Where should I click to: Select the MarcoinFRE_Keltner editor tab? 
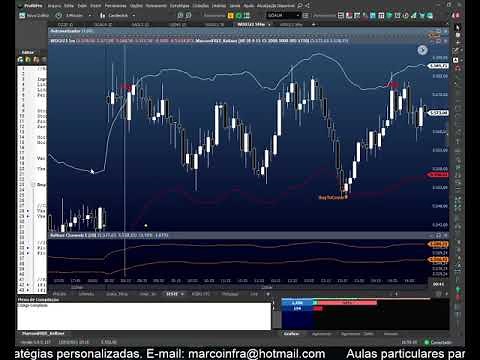tap(43, 333)
